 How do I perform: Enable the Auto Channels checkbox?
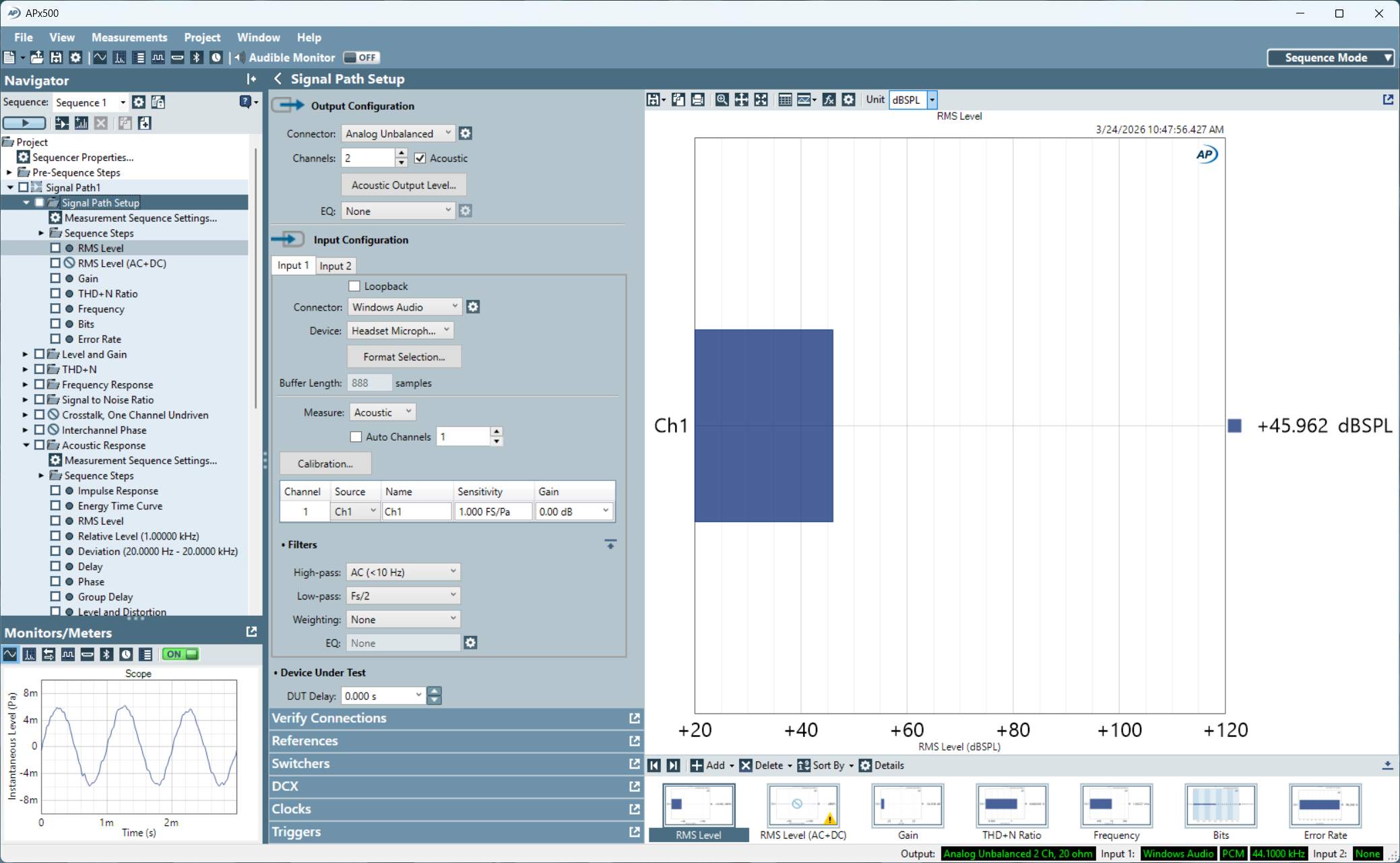(356, 437)
